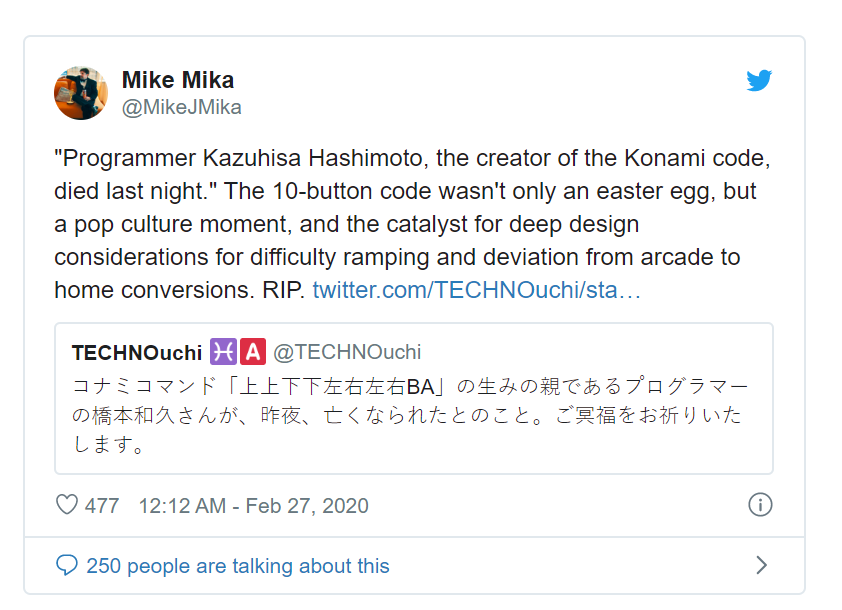Click the Twitter bird logo icon

[759, 82]
